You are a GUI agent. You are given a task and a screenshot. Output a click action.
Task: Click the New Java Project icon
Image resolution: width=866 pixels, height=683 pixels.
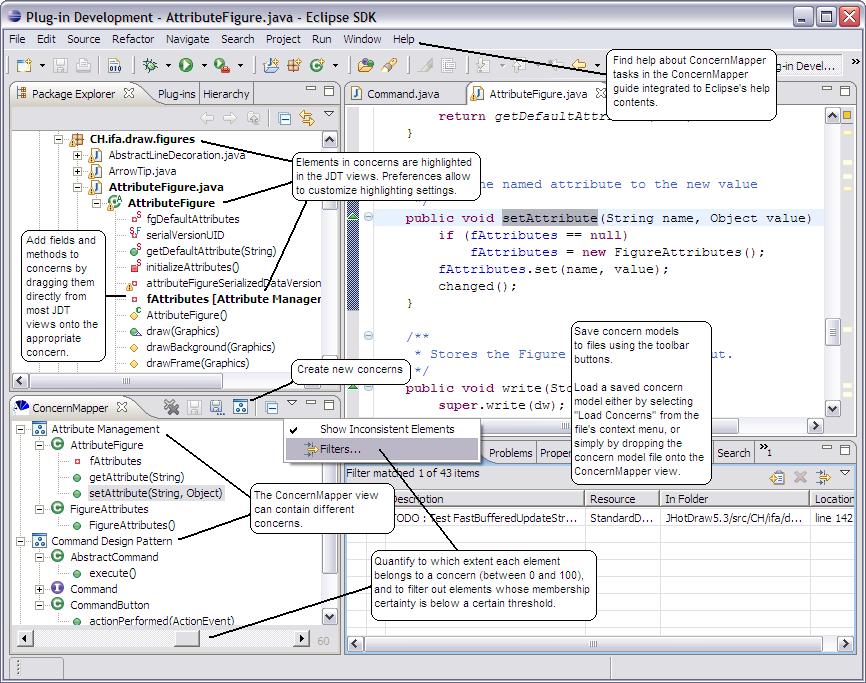[x=271, y=66]
